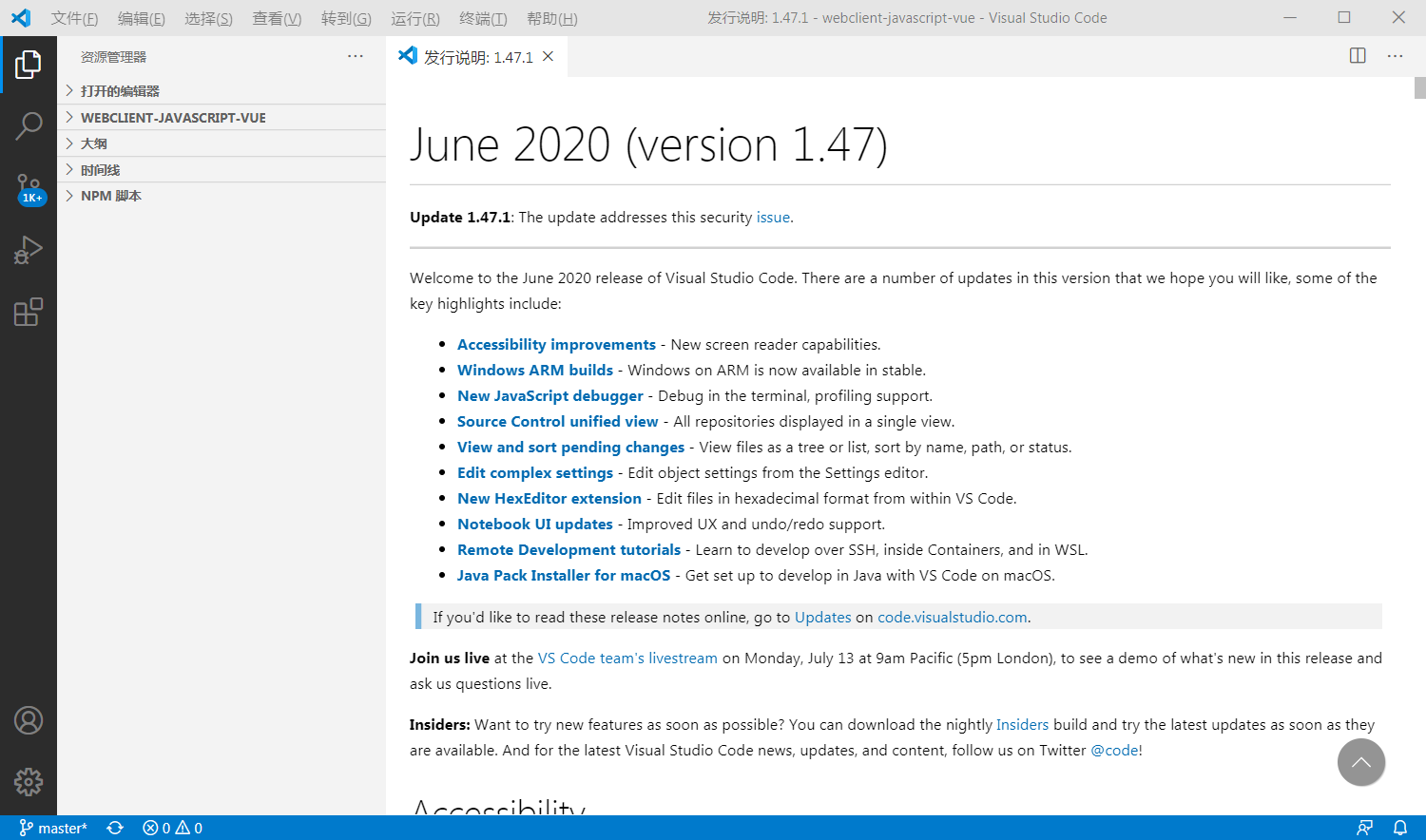Screen dimensions: 1426x840
Task: Open Notebook UI updates link
Action: [x=535, y=525]
